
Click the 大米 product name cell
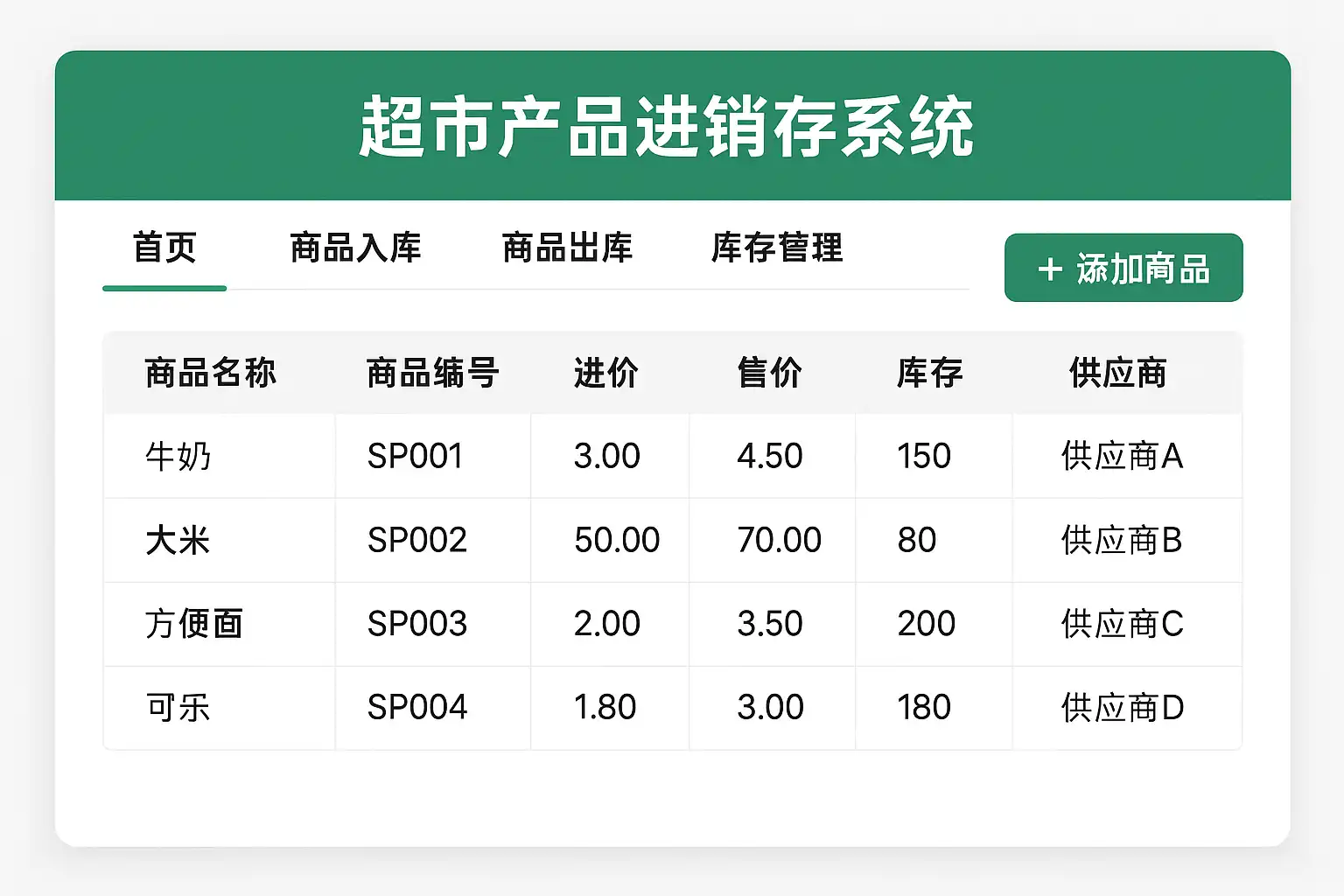(x=178, y=541)
